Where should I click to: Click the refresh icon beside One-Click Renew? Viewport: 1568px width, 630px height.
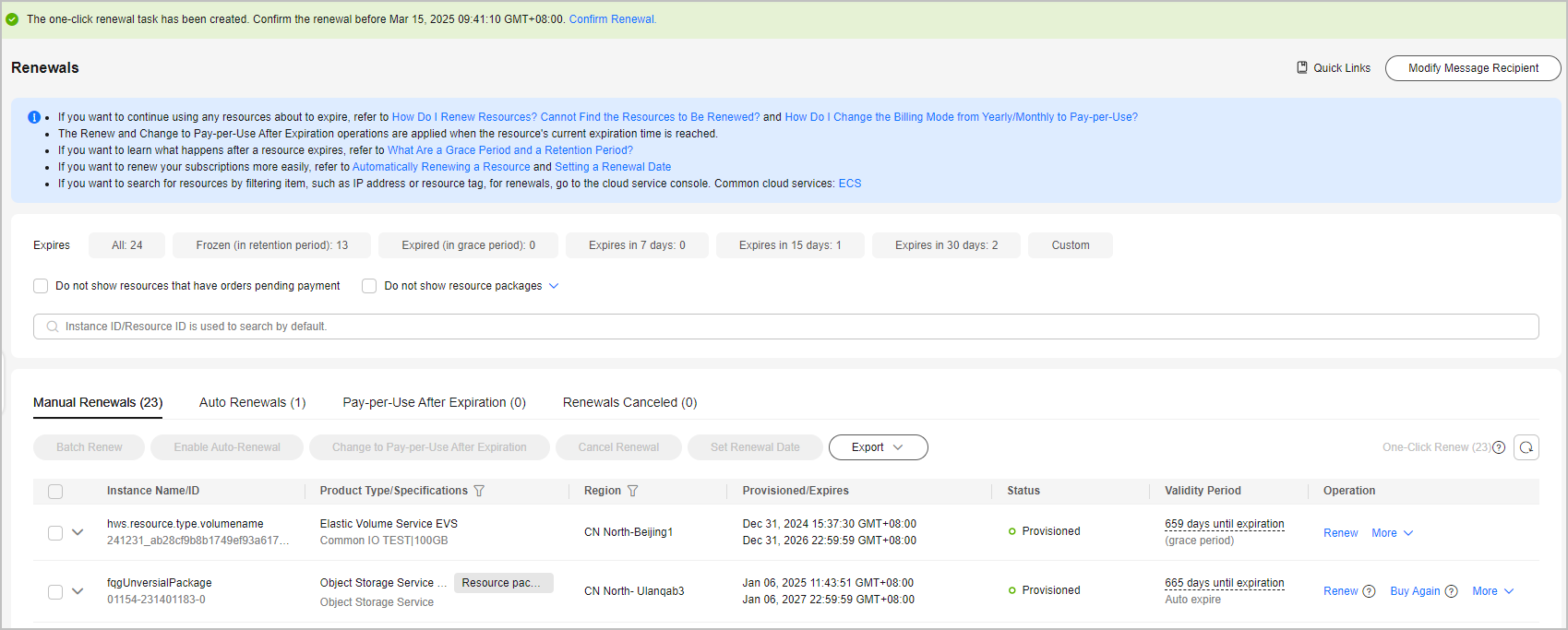[x=1526, y=447]
